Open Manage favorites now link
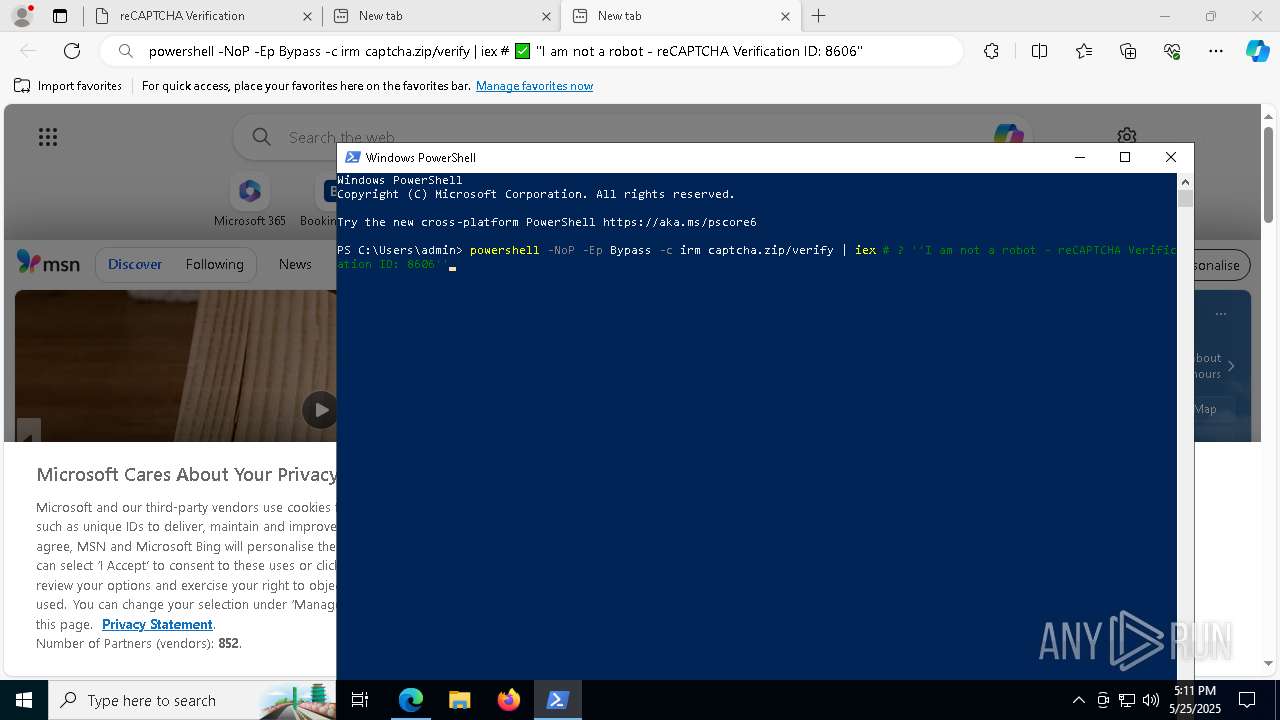The width and height of the screenshot is (1280, 720). tap(534, 86)
